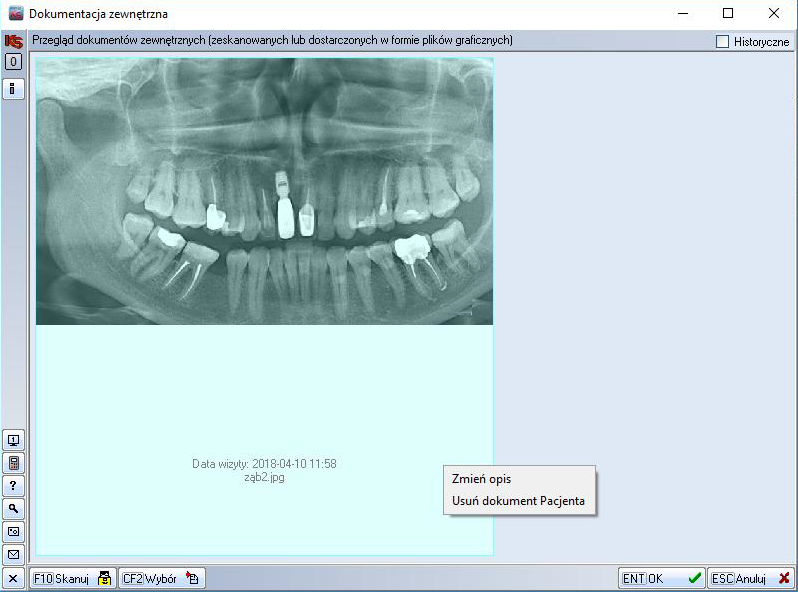Open the envelope mail icon
This screenshot has width=798, height=592.
[x=14, y=554]
